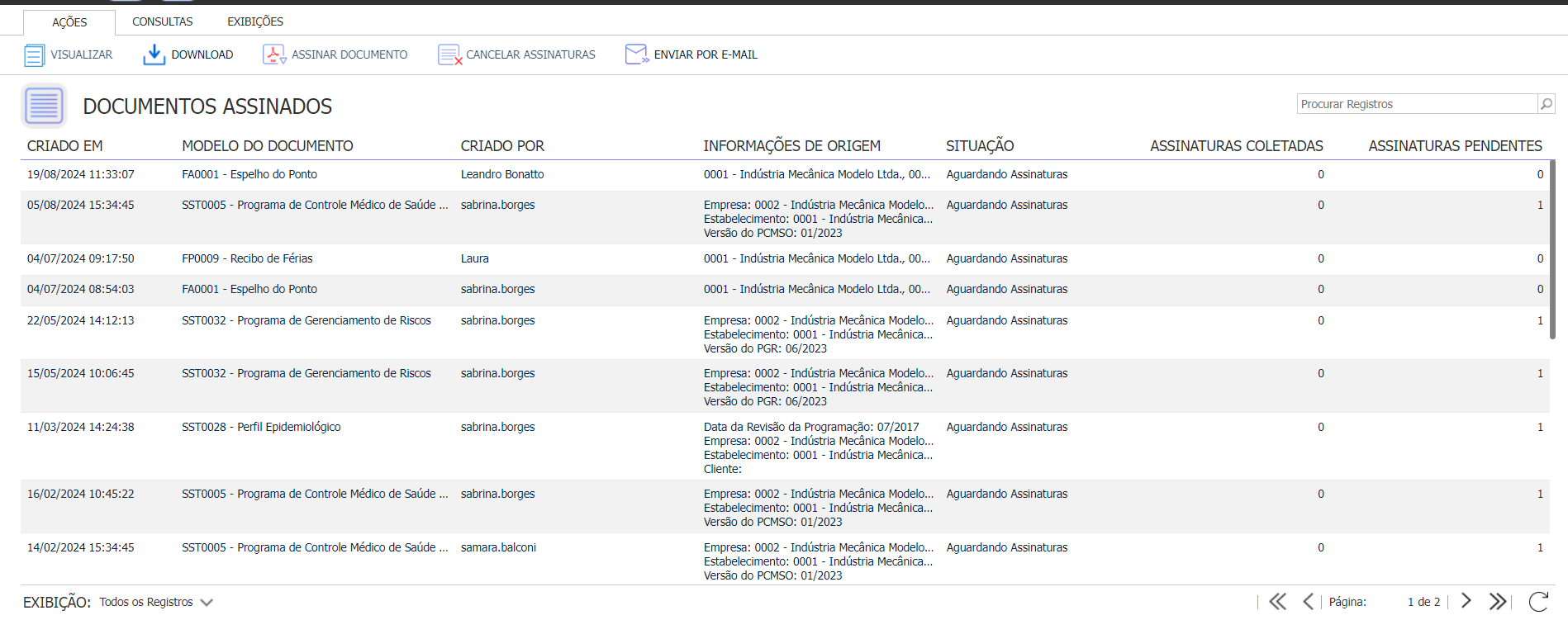Select row dated 04/07/2024 08:54:03
Viewport: 1568px width, 620px height.
pos(785,289)
